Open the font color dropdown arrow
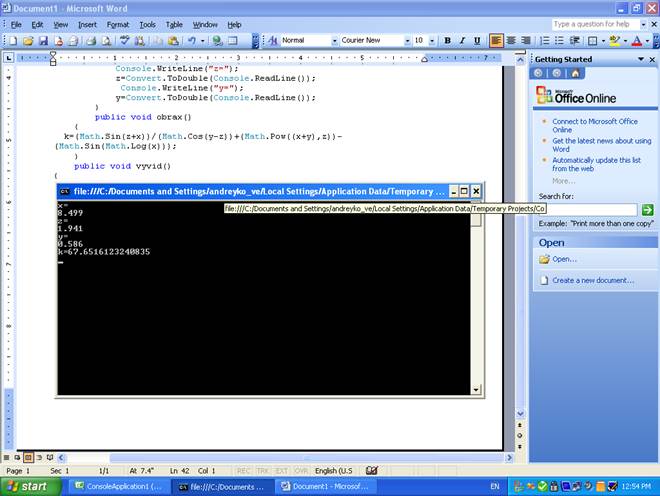Viewport: 660px width, 496px height. tap(647, 40)
